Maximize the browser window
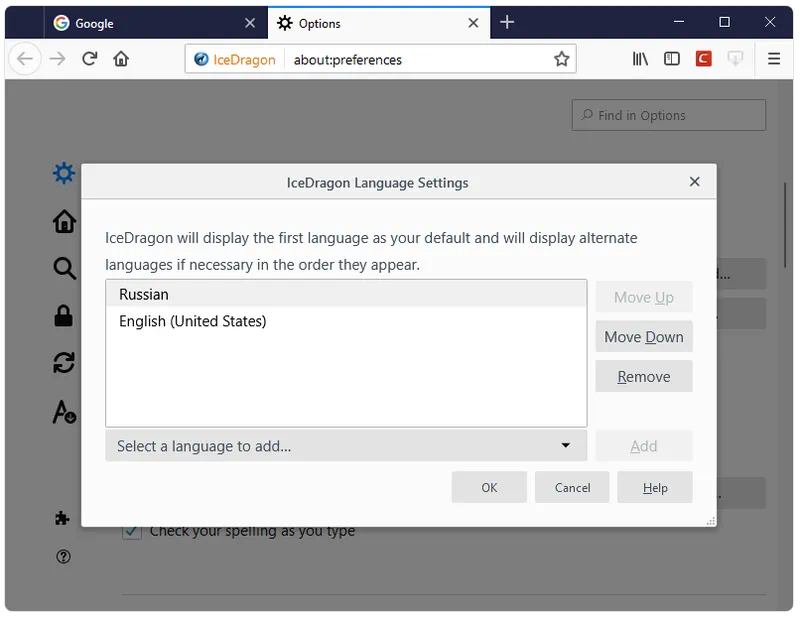The height and width of the screenshot is (618, 800). 724,22
